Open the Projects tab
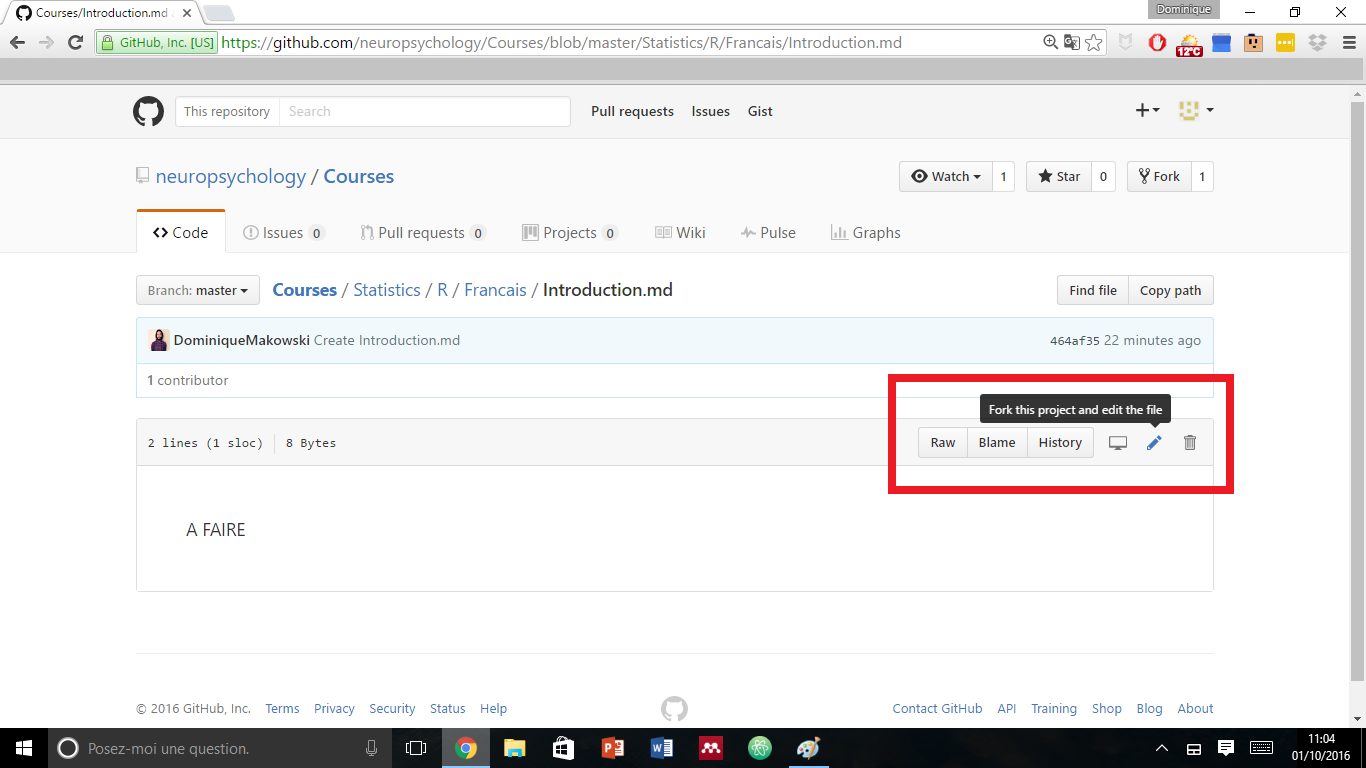Image resolution: width=1366 pixels, height=768 pixels. pyautogui.click(x=570, y=232)
